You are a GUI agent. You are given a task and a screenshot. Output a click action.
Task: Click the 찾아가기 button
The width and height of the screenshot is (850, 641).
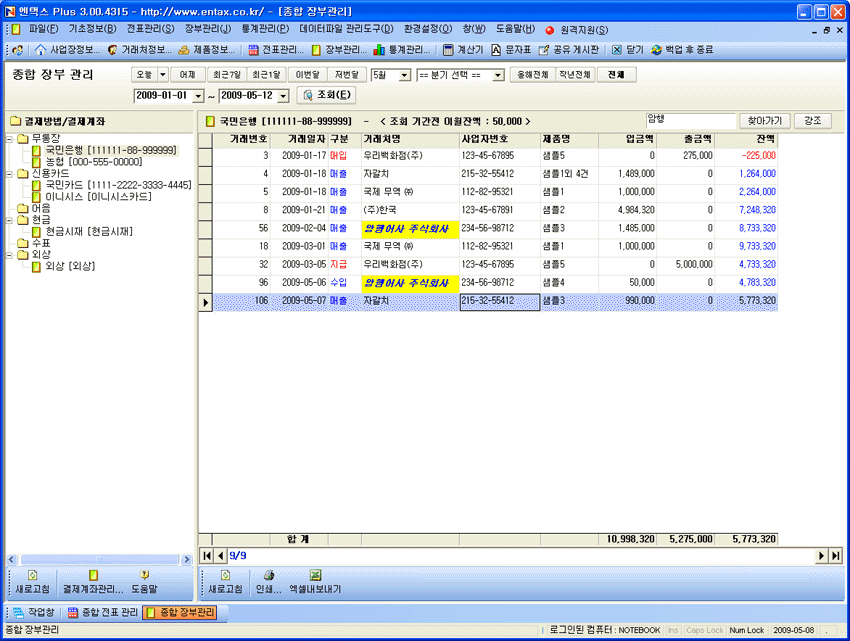click(764, 121)
